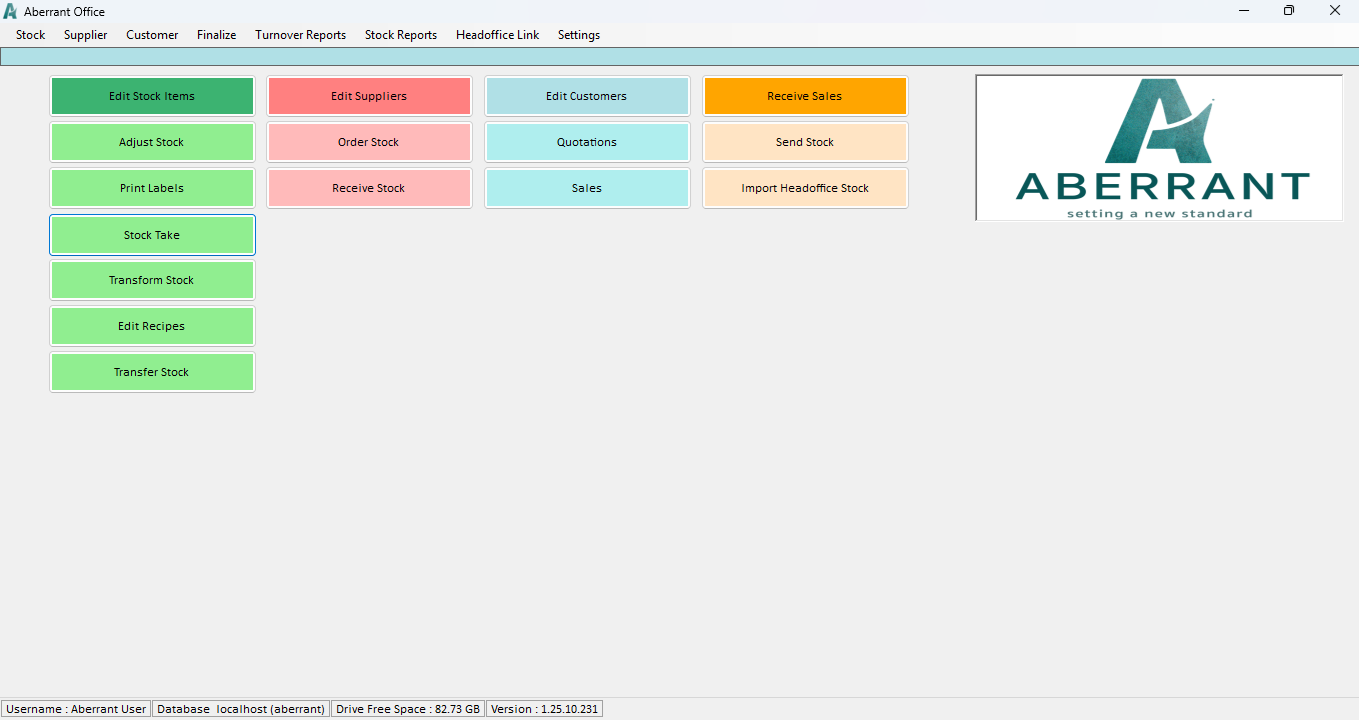1359x720 pixels.
Task: Open the Supplier menu
Action: [85, 35]
